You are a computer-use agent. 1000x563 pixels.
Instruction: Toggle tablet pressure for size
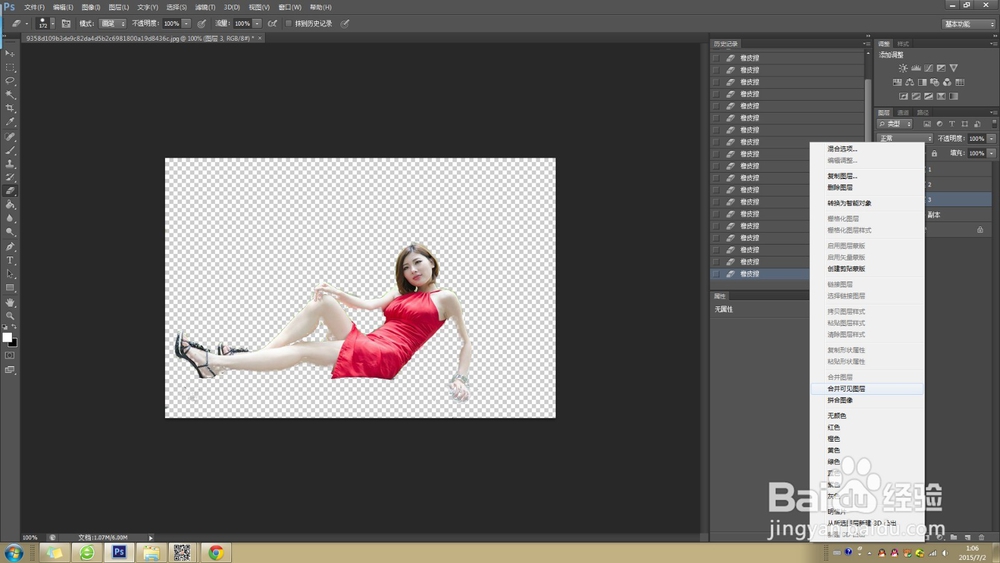344,24
